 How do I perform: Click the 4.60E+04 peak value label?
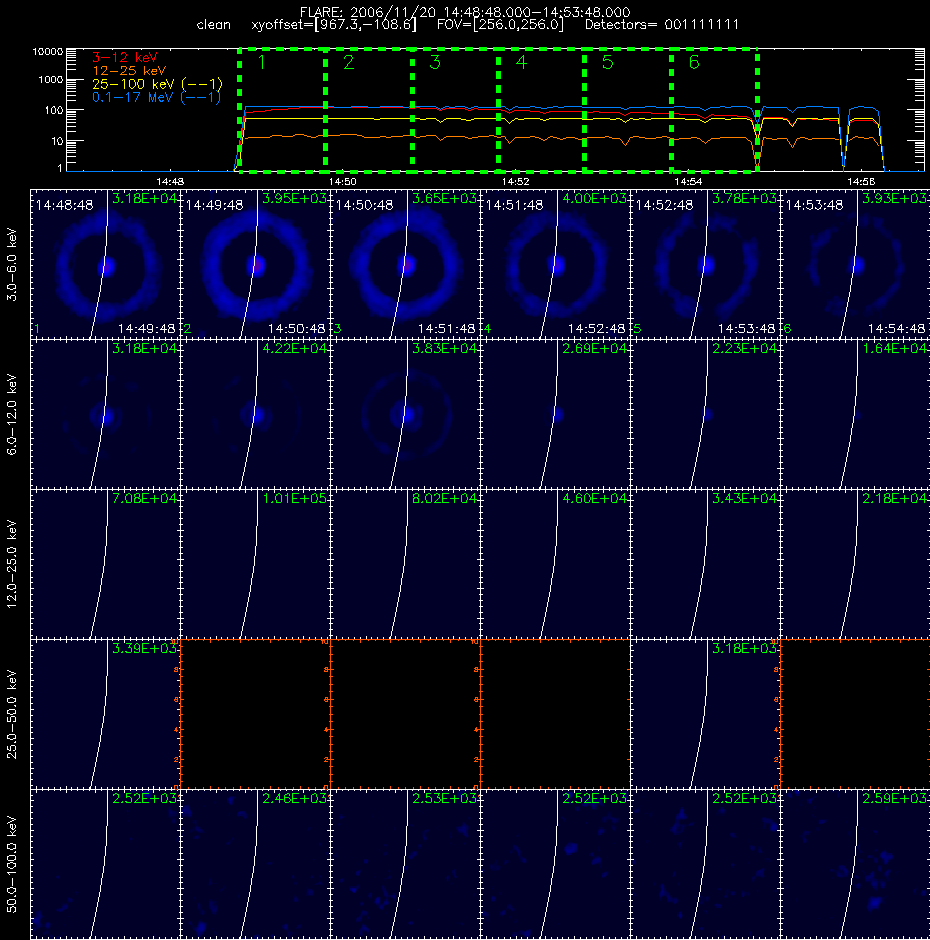tap(594, 498)
